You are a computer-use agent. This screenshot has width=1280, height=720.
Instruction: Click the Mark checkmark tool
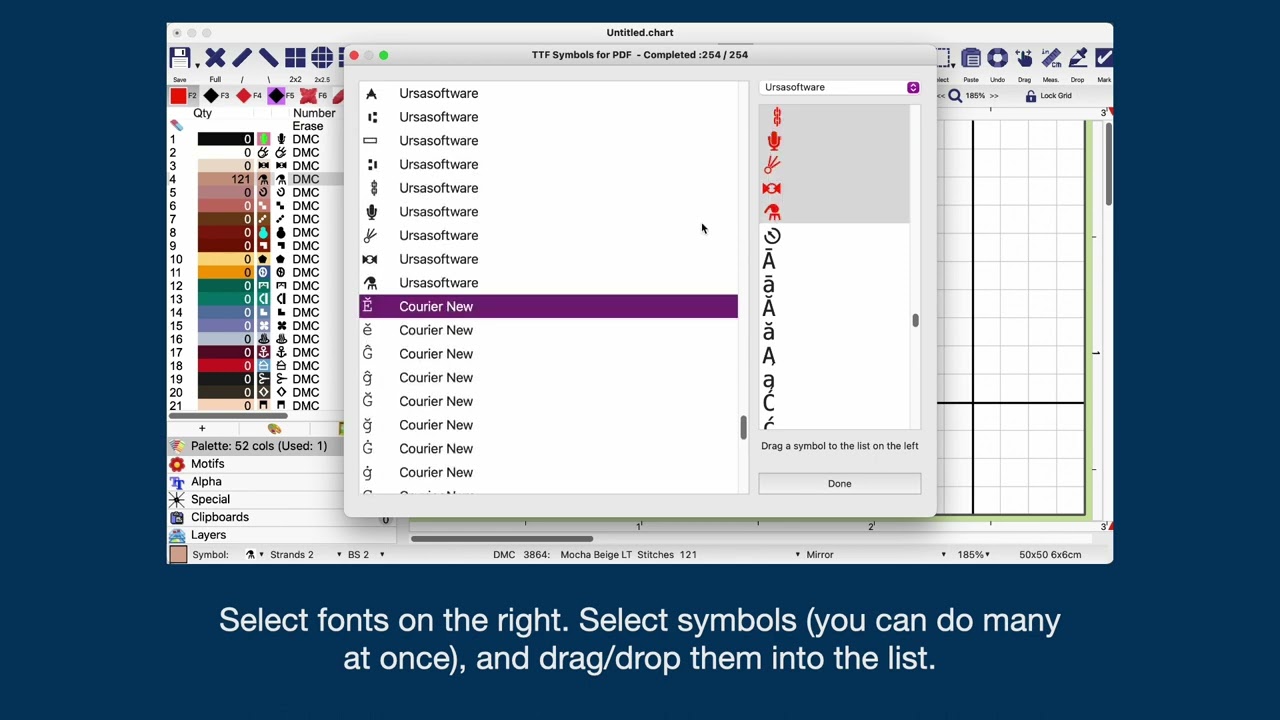(1104, 58)
